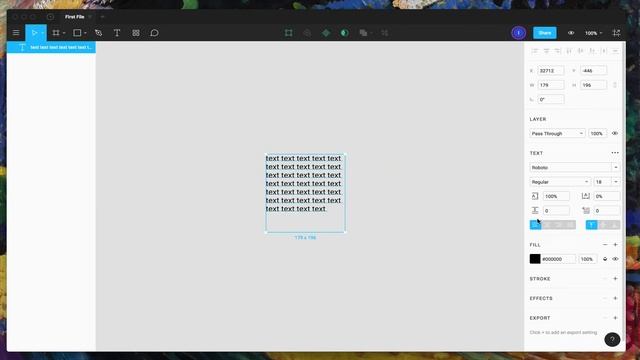Viewport: 640px width, 360px height.
Task: Add a stroke with plus icon
Action: pos(615,278)
